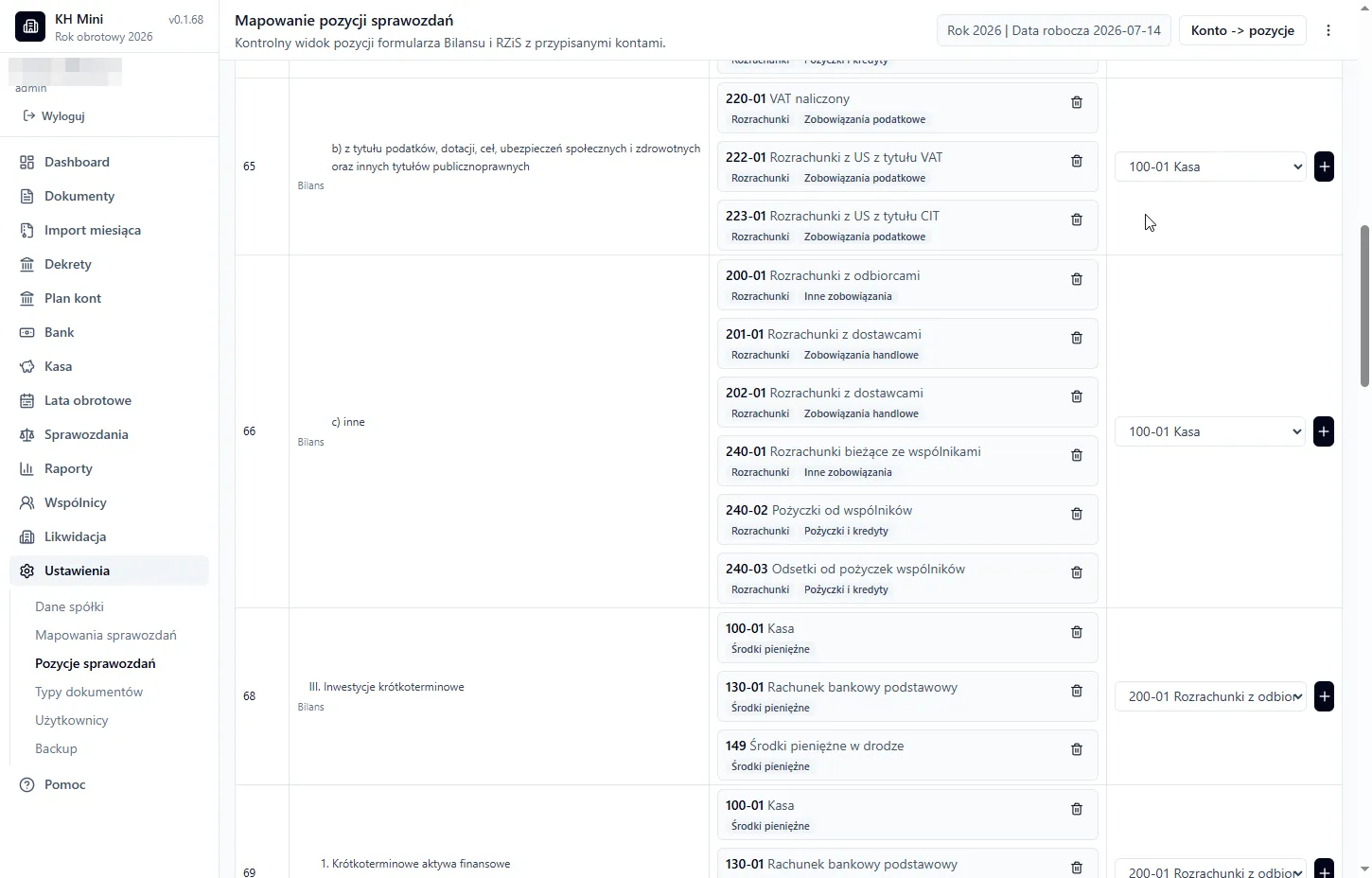Select Mapowania sprawozdań submenu item
Image resolution: width=1372 pixels, height=878 pixels.
click(106, 635)
